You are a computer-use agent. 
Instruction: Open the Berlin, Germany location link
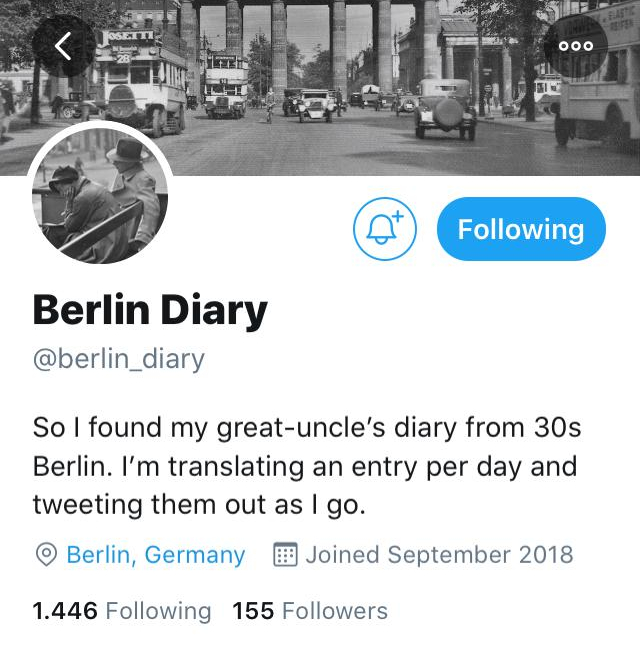(x=155, y=555)
